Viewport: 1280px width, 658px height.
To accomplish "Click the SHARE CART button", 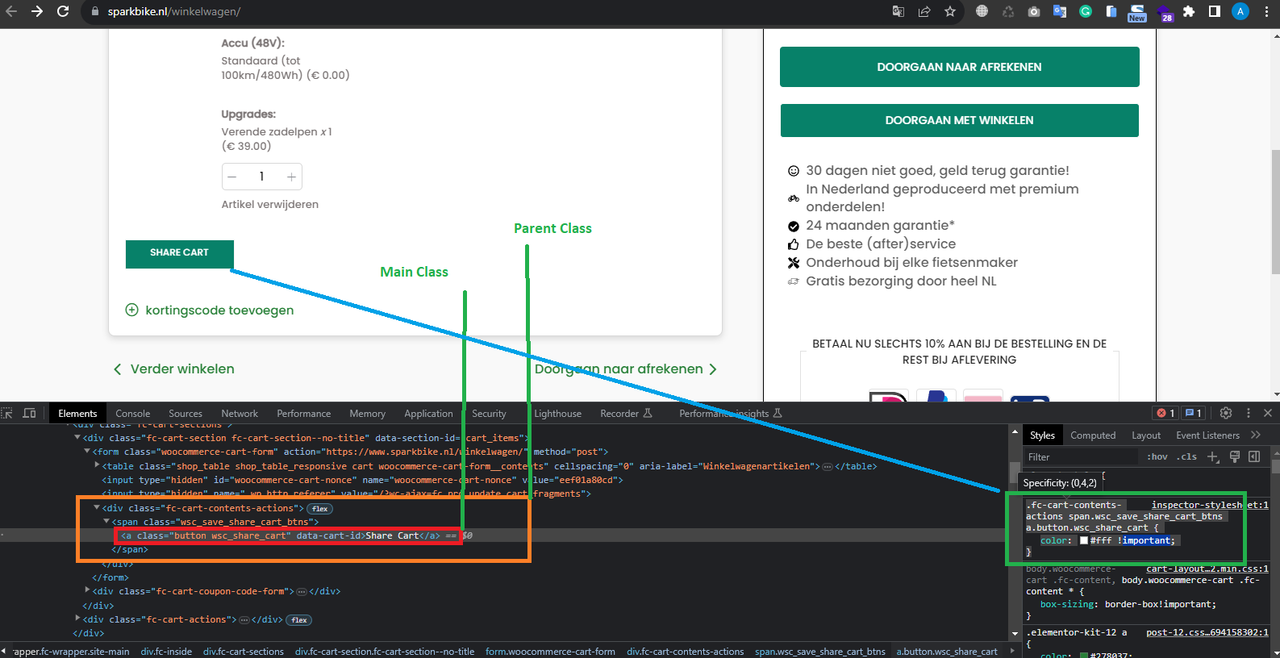I will point(180,254).
